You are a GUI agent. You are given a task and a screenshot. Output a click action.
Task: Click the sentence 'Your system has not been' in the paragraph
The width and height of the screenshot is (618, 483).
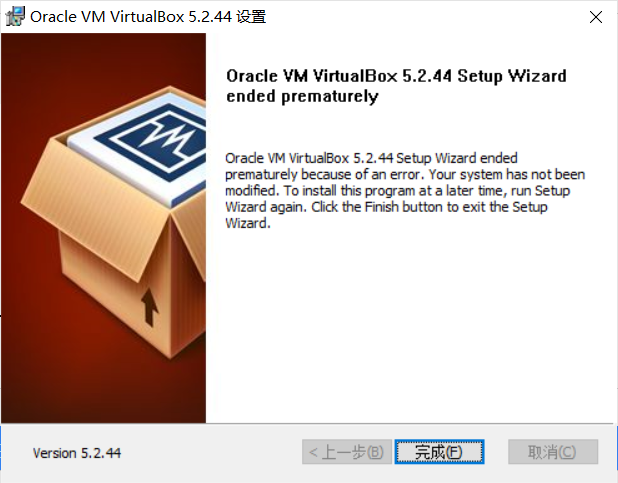point(507,174)
